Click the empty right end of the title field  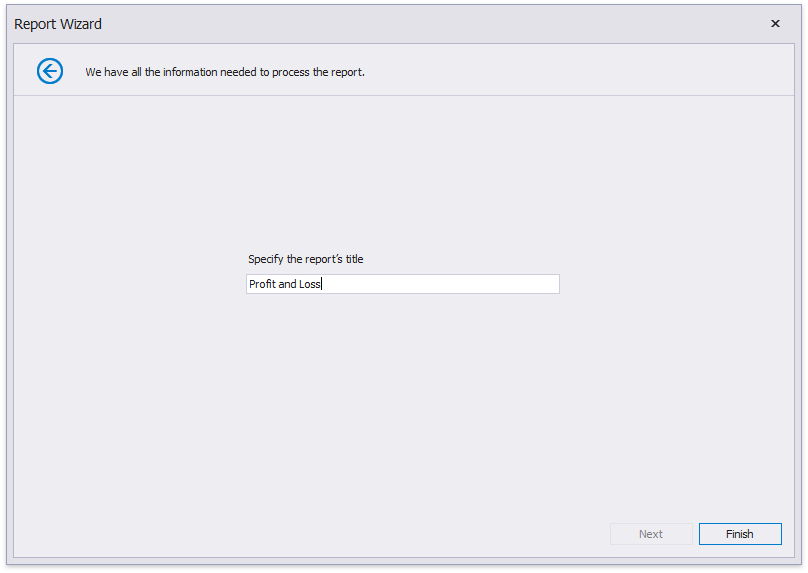coord(480,284)
